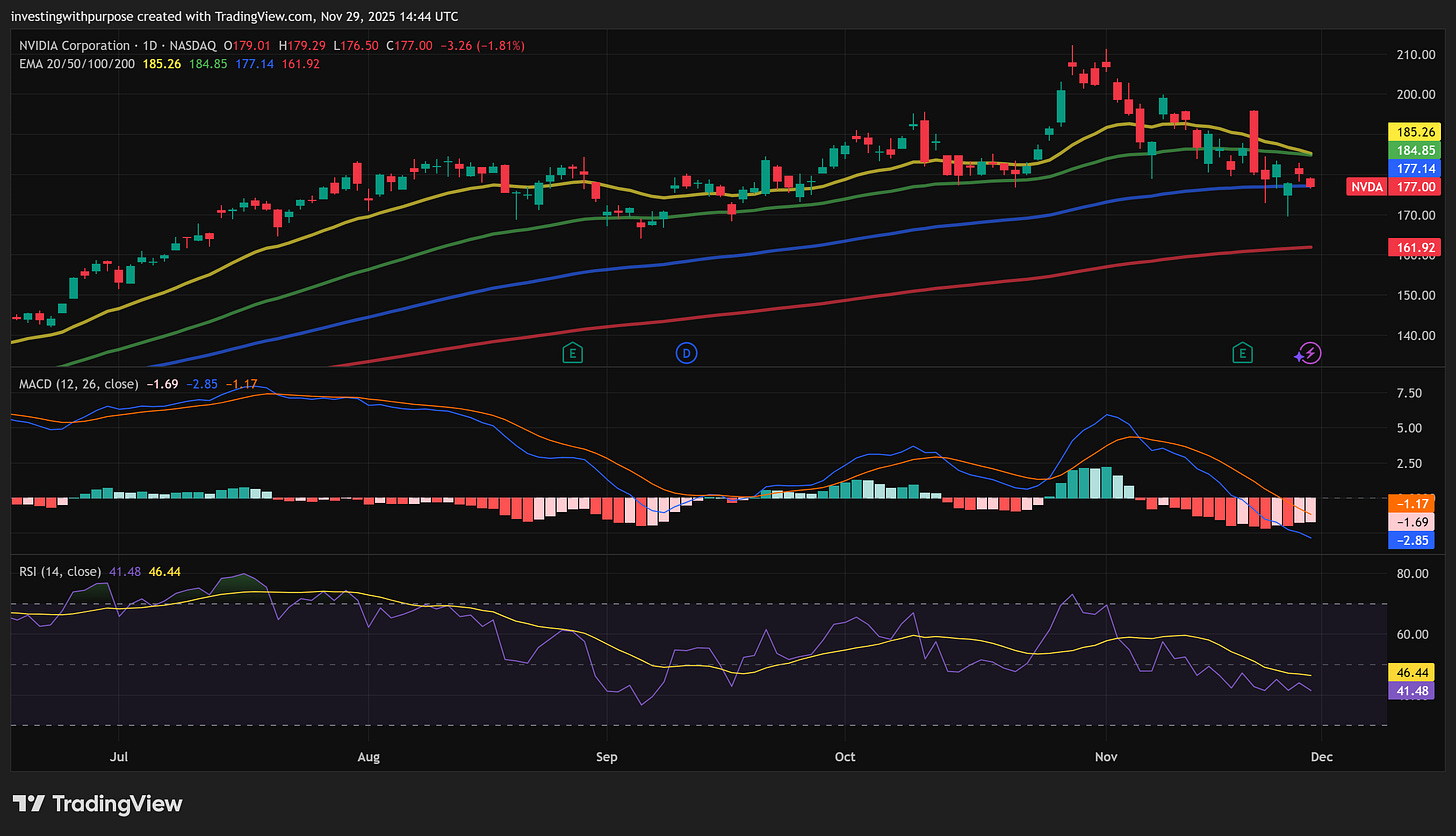1456x836 pixels.
Task: Click the 170.00 price scale label
Action: [1416, 215]
